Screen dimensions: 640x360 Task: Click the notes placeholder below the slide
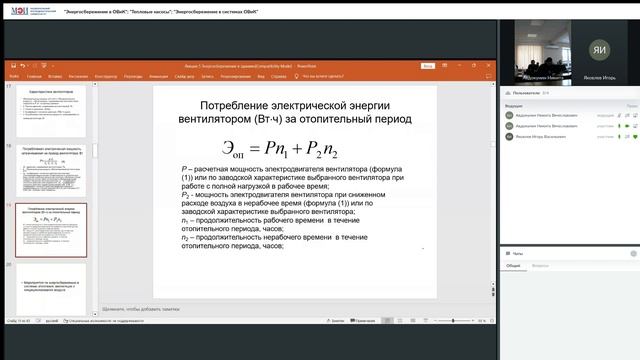click(x=141, y=309)
